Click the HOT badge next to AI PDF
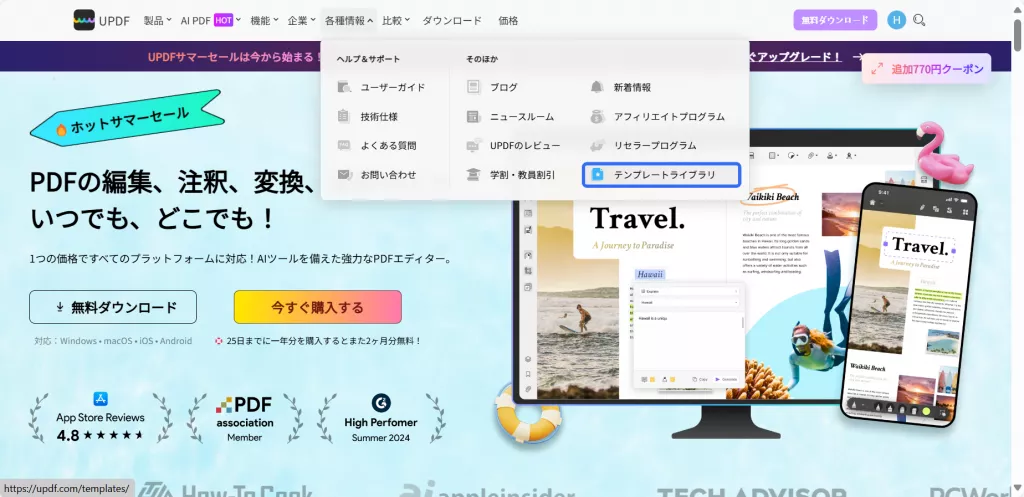The image size is (1024, 497). coord(223,20)
